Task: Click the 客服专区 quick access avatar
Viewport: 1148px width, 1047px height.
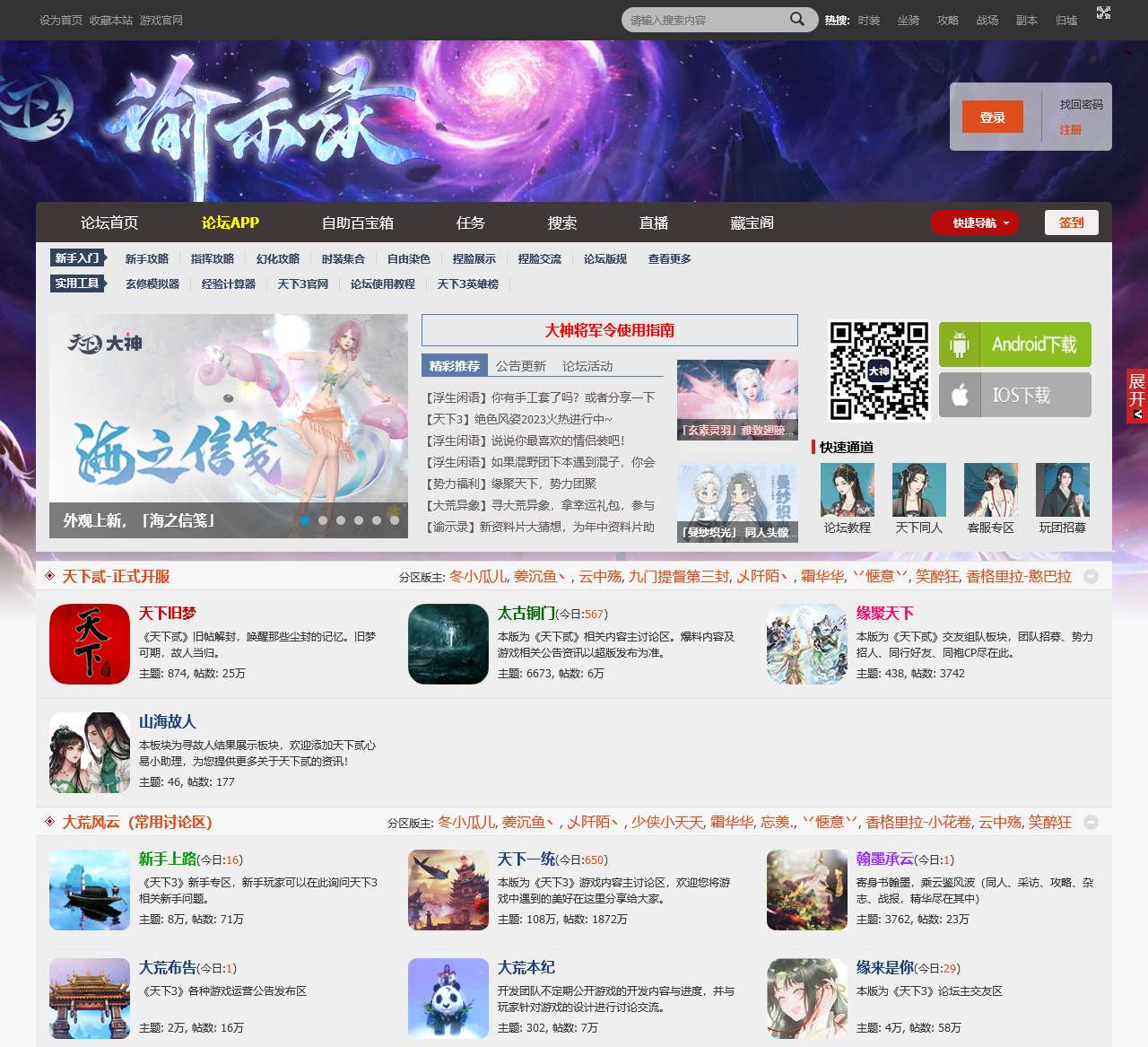Action: (x=991, y=490)
